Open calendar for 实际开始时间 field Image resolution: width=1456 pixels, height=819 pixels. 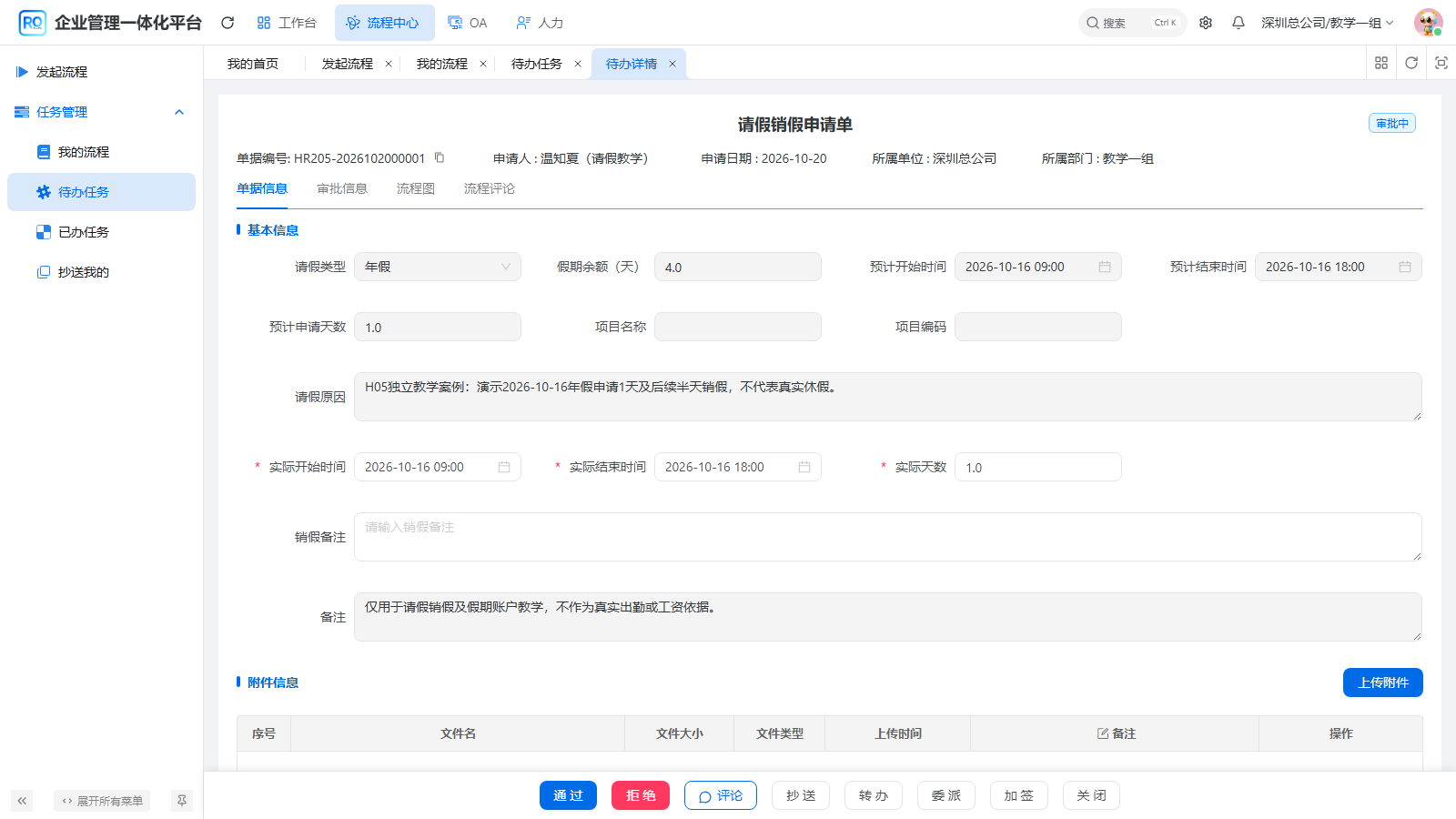pos(504,467)
